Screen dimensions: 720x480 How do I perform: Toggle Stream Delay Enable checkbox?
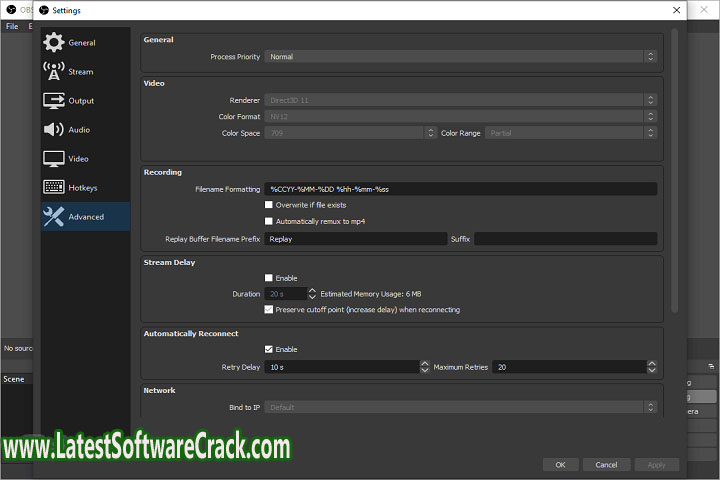pyautogui.click(x=268, y=278)
